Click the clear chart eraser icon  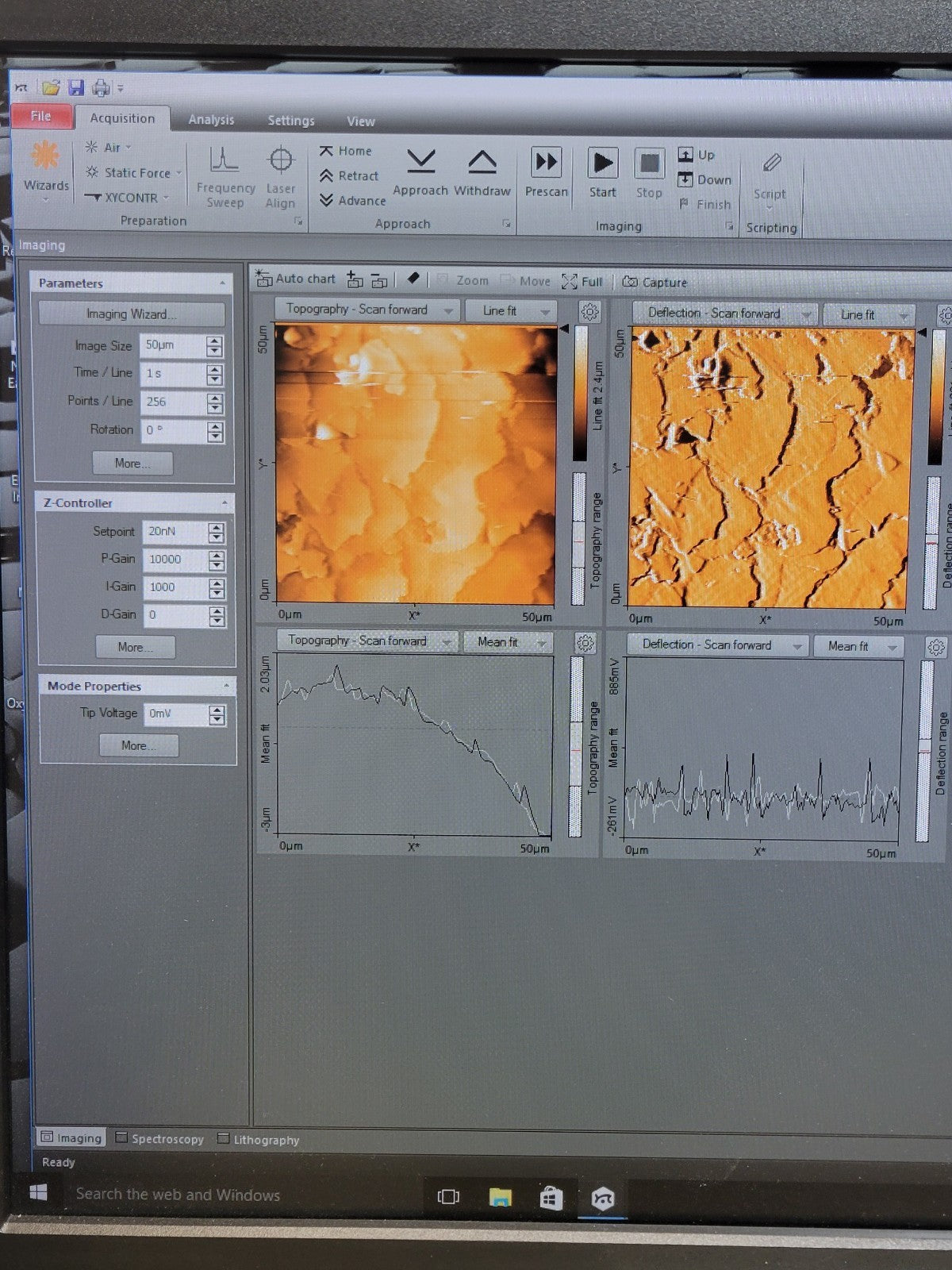pyautogui.click(x=413, y=279)
